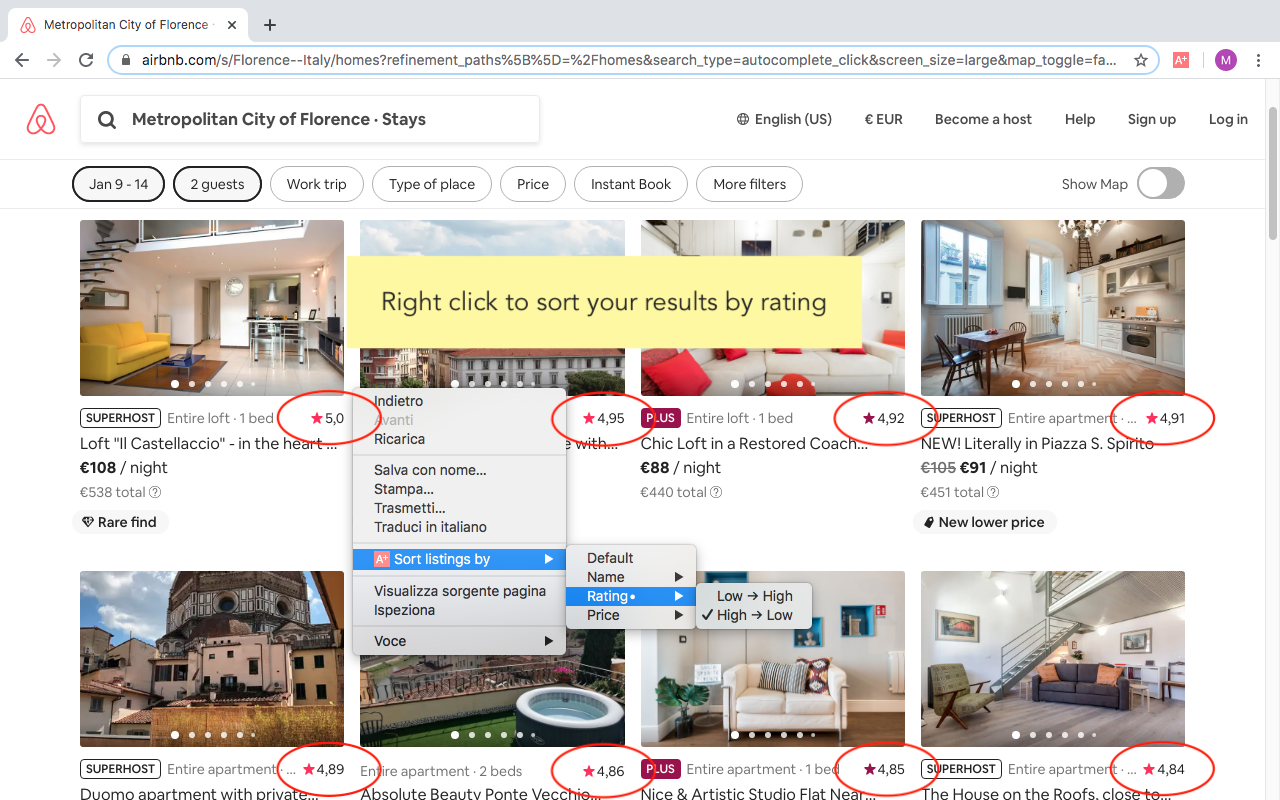Toggle the Show Map switch

point(1161,184)
